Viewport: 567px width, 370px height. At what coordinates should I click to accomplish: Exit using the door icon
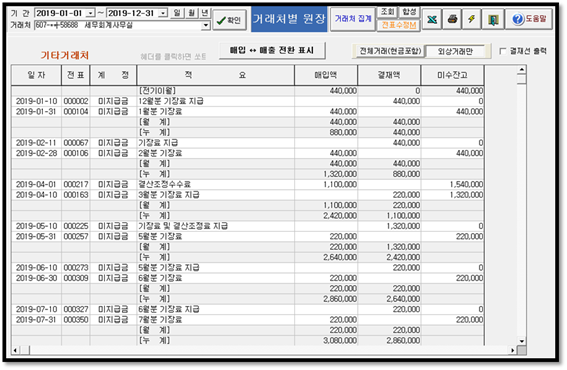pos(493,19)
